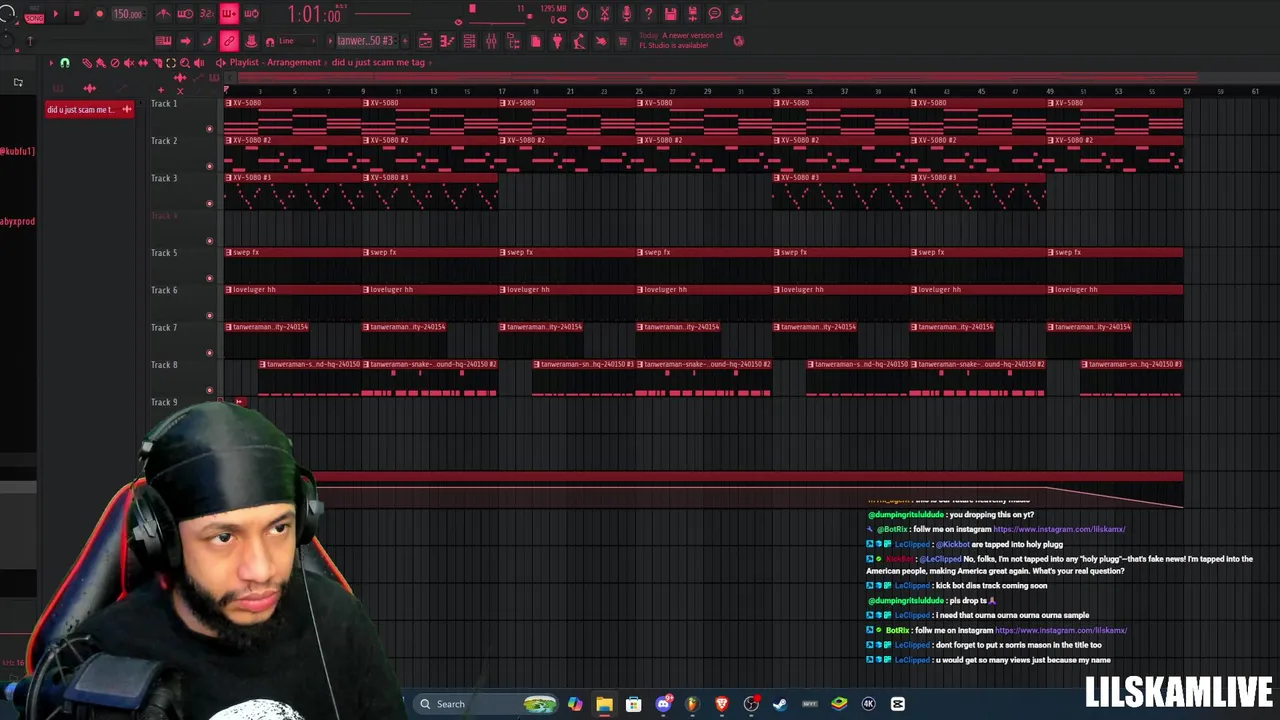Switch the SONG pattern mode button
This screenshot has height=720, width=1280.
click(x=35, y=18)
